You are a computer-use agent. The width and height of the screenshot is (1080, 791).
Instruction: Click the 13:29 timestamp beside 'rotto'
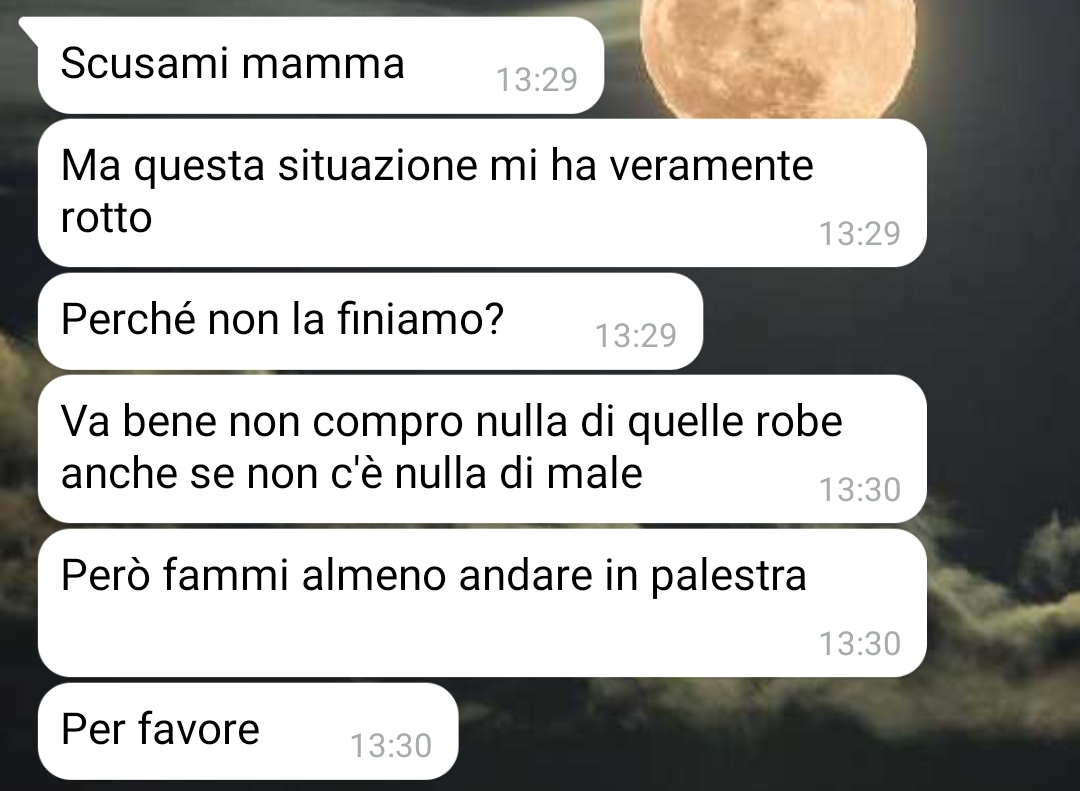point(860,234)
